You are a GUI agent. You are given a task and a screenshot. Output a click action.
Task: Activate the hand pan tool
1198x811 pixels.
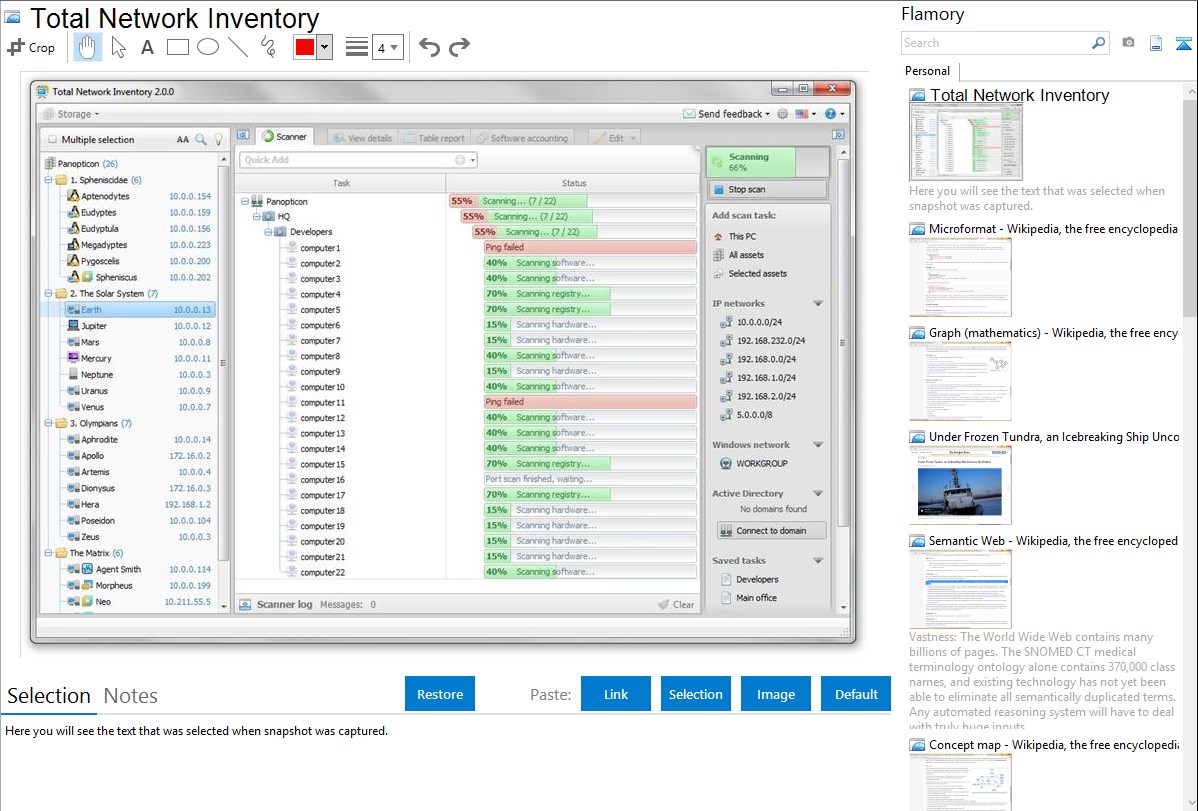coord(87,47)
